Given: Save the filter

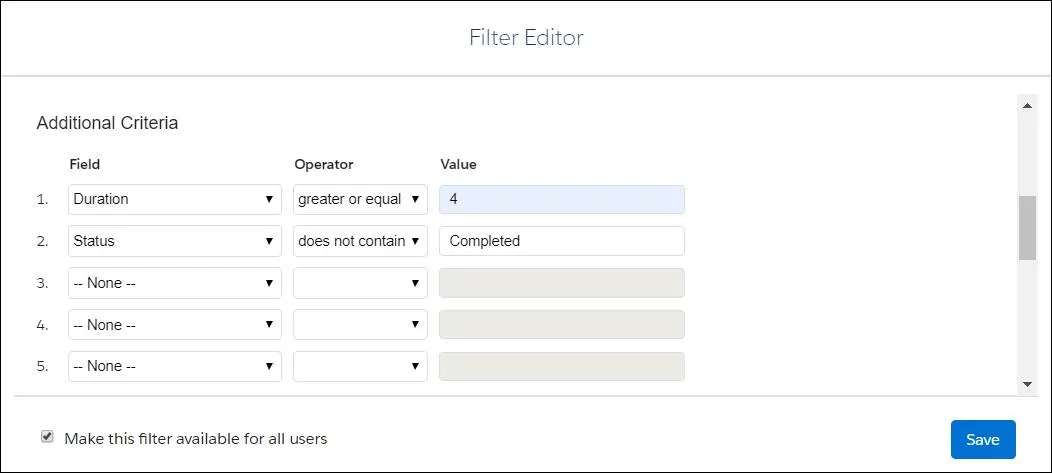Looking at the screenshot, I should 982,440.
